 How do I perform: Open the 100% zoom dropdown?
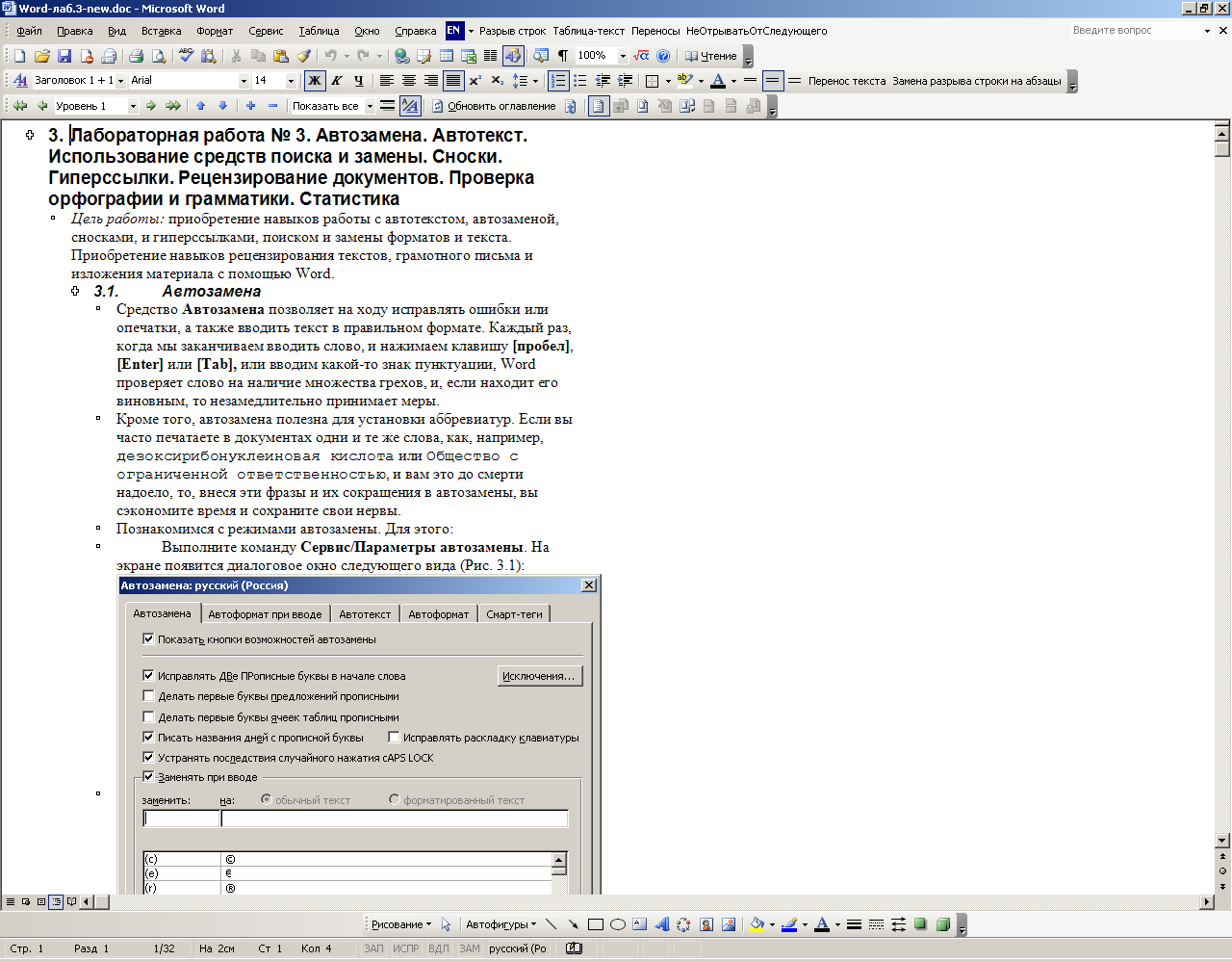(623, 56)
